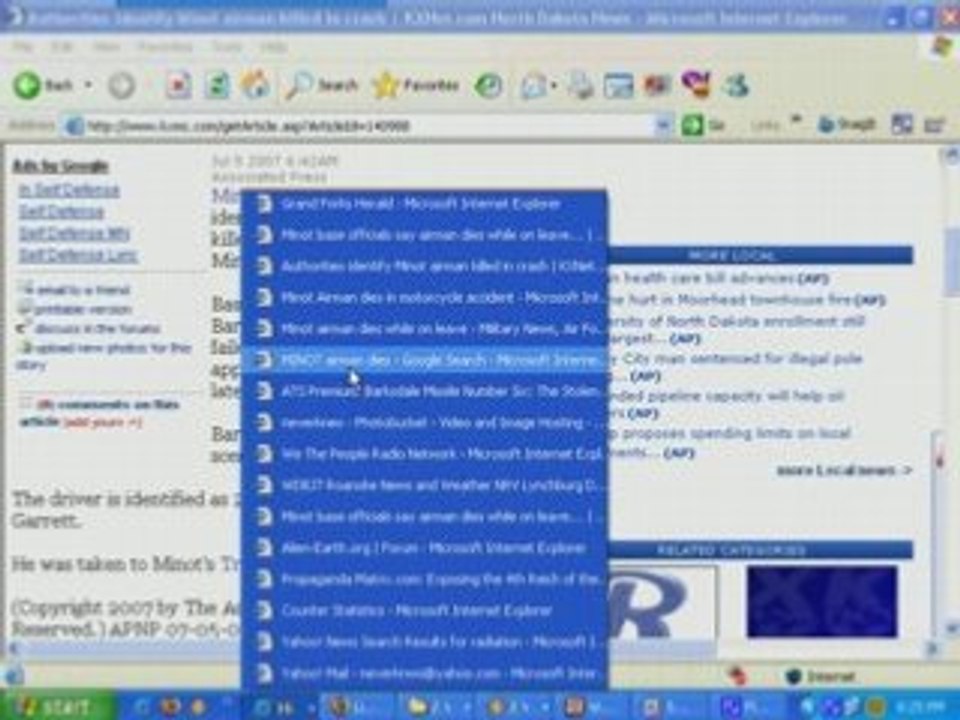Viewport: 960px width, 720px height.
Task: Go to the Home page icon
Action: coord(255,84)
